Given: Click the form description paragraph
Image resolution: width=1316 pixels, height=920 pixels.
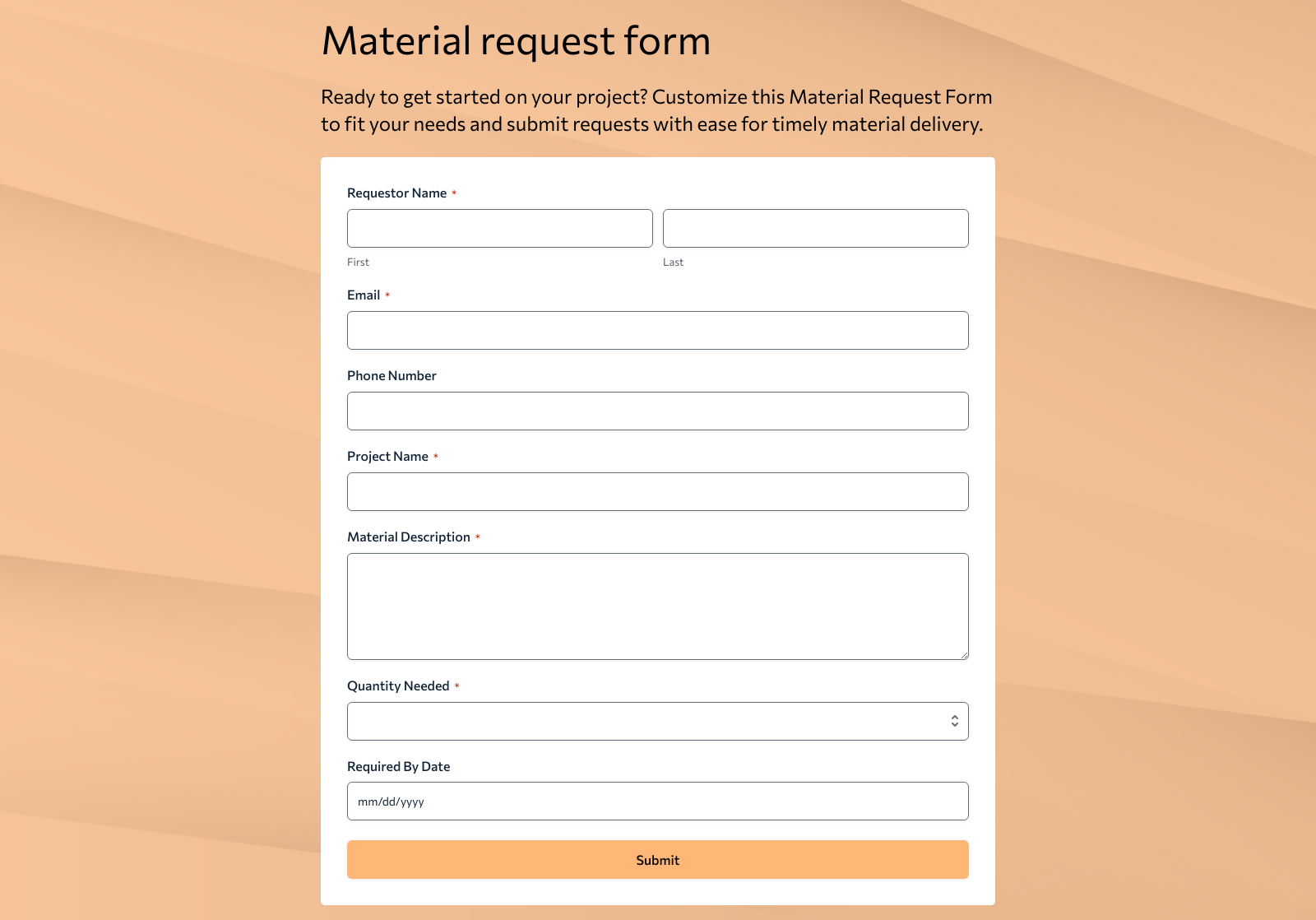Looking at the screenshot, I should coord(656,111).
